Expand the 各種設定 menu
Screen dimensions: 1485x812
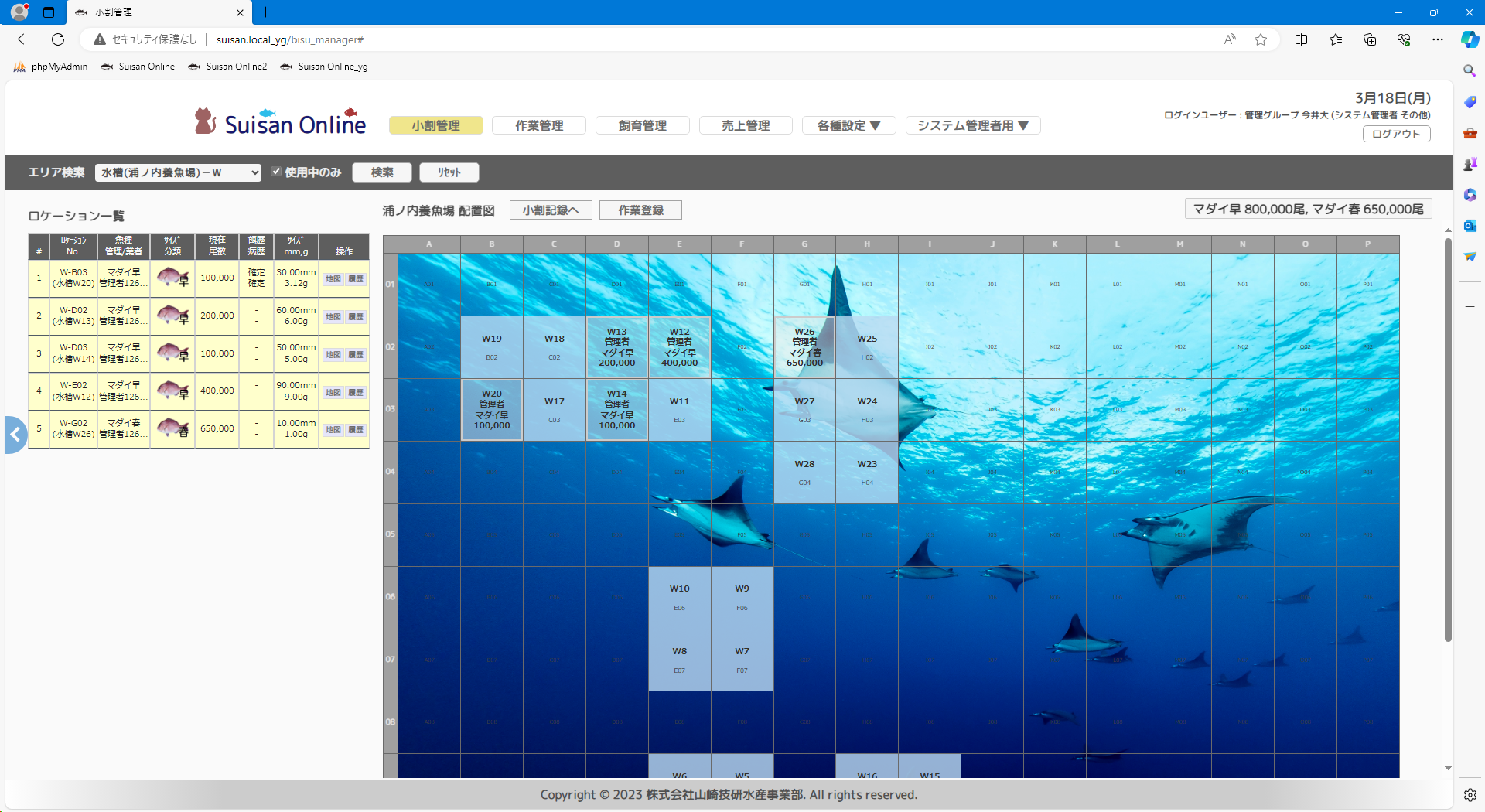point(848,125)
